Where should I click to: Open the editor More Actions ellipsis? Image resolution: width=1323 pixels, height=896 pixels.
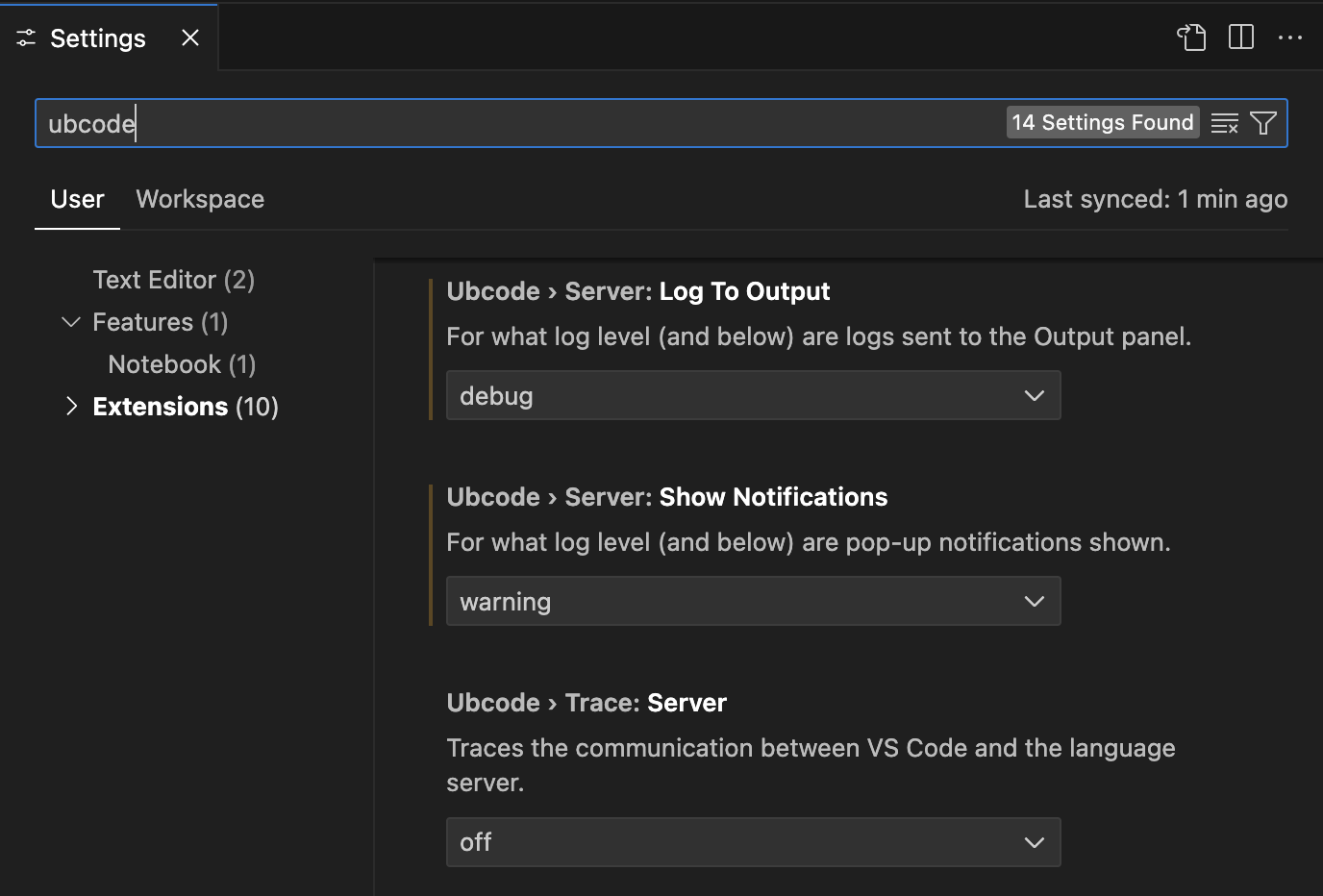pos(1290,37)
